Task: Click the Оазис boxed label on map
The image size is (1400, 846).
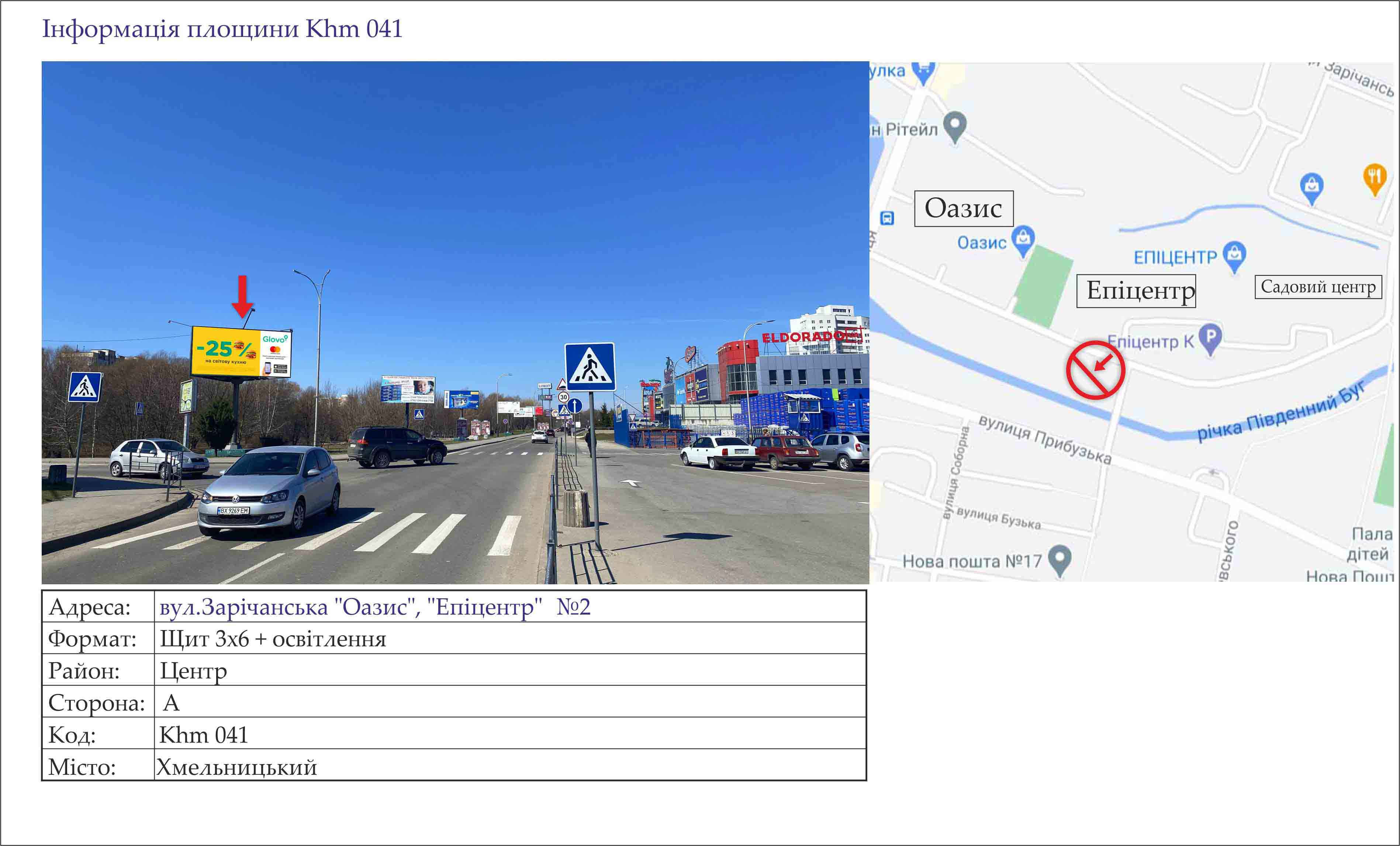Action: pos(964,209)
